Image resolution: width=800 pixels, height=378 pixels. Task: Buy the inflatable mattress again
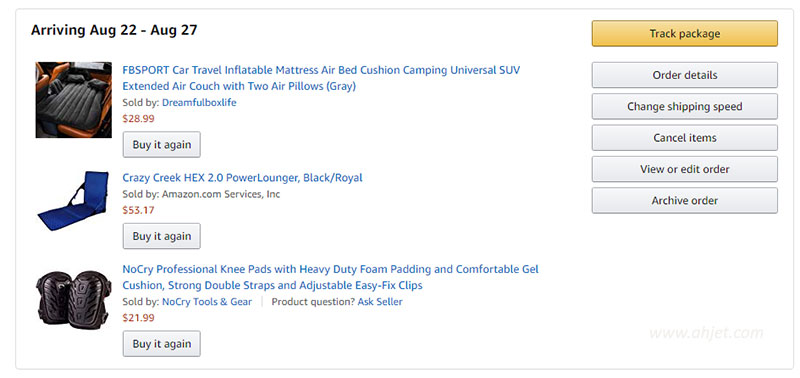pyautogui.click(x=162, y=144)
